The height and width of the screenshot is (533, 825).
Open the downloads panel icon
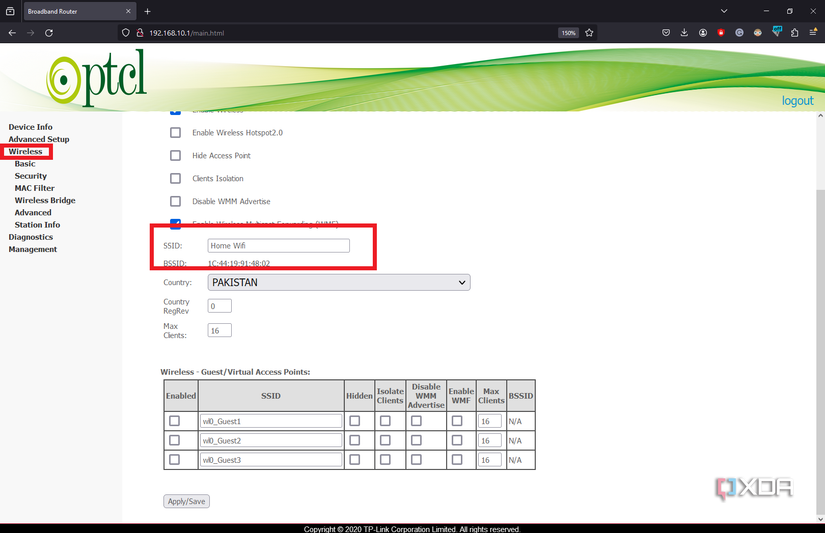pyautogui.click(x=684, y=33)
